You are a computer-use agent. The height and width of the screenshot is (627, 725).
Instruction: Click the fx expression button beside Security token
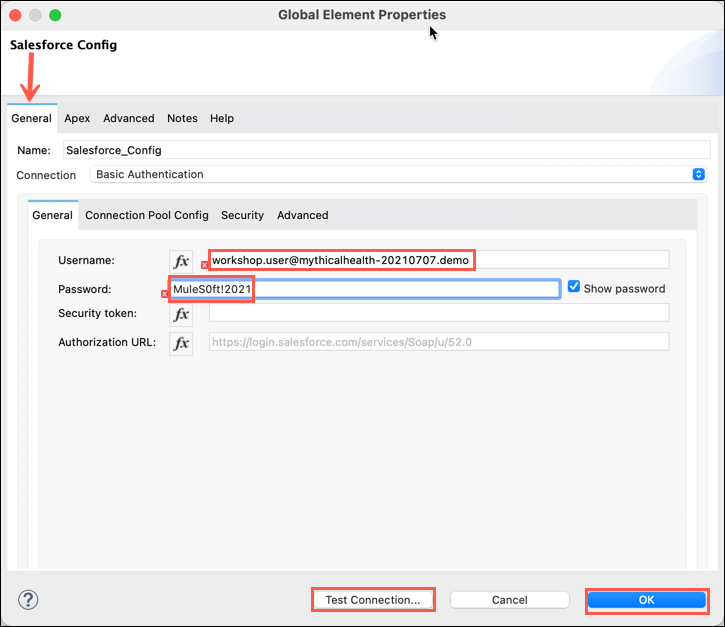181,314
